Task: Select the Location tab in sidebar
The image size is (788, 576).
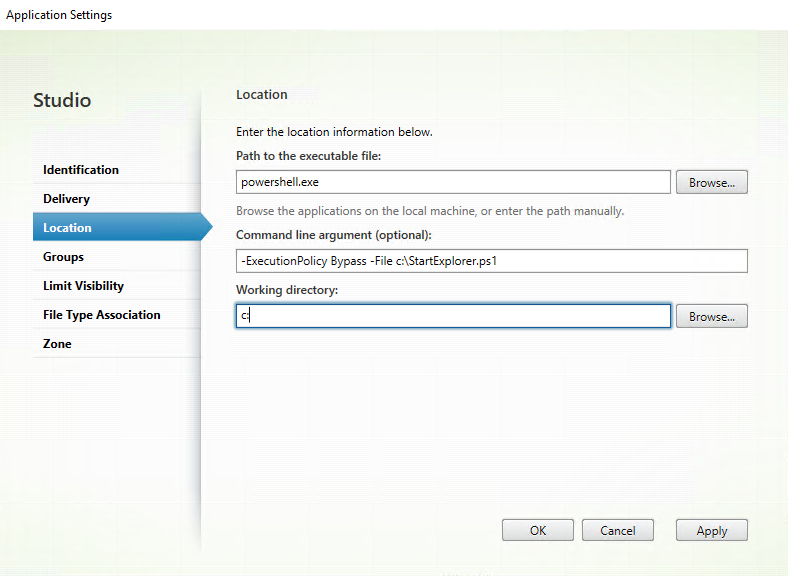Action: click(68, 228)
